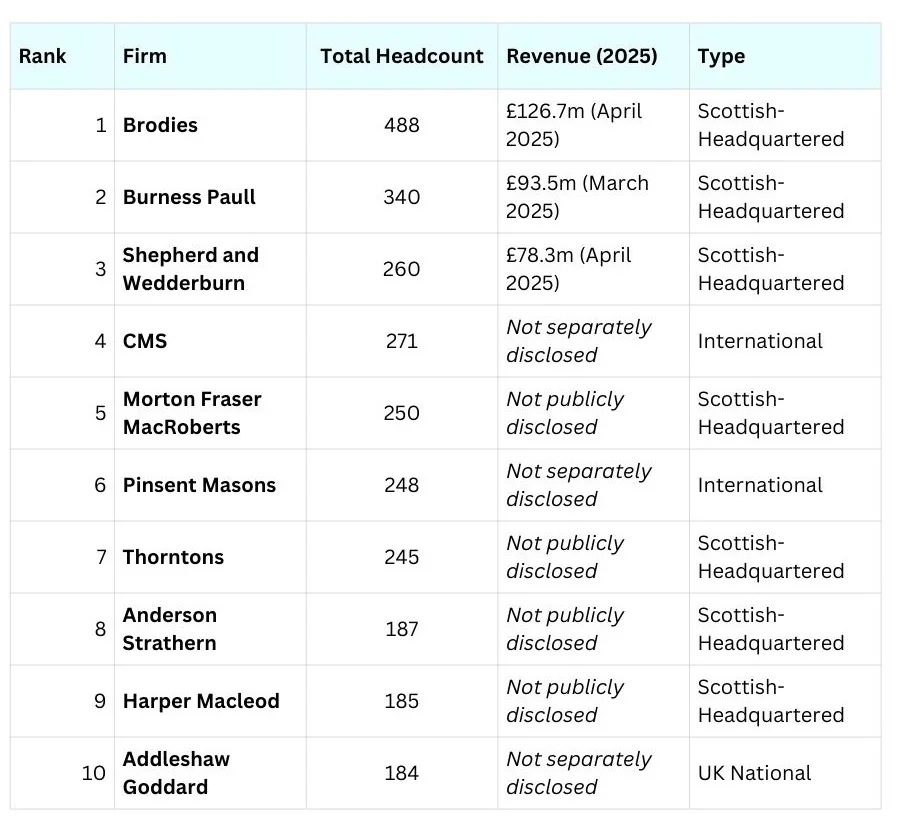The image size is (902, 820).
Task: Select the CMS firm cell
Action: 145,341
